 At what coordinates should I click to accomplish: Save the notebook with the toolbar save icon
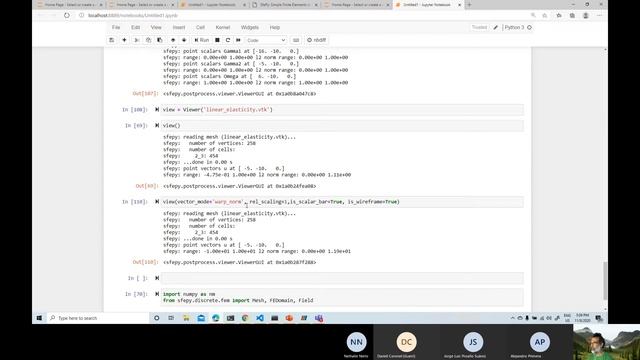111,40
